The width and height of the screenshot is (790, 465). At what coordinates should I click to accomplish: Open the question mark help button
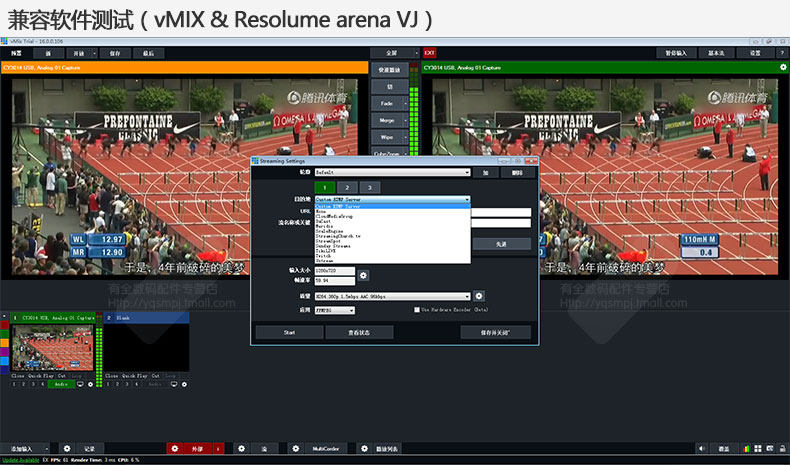[x=782, y=53]
